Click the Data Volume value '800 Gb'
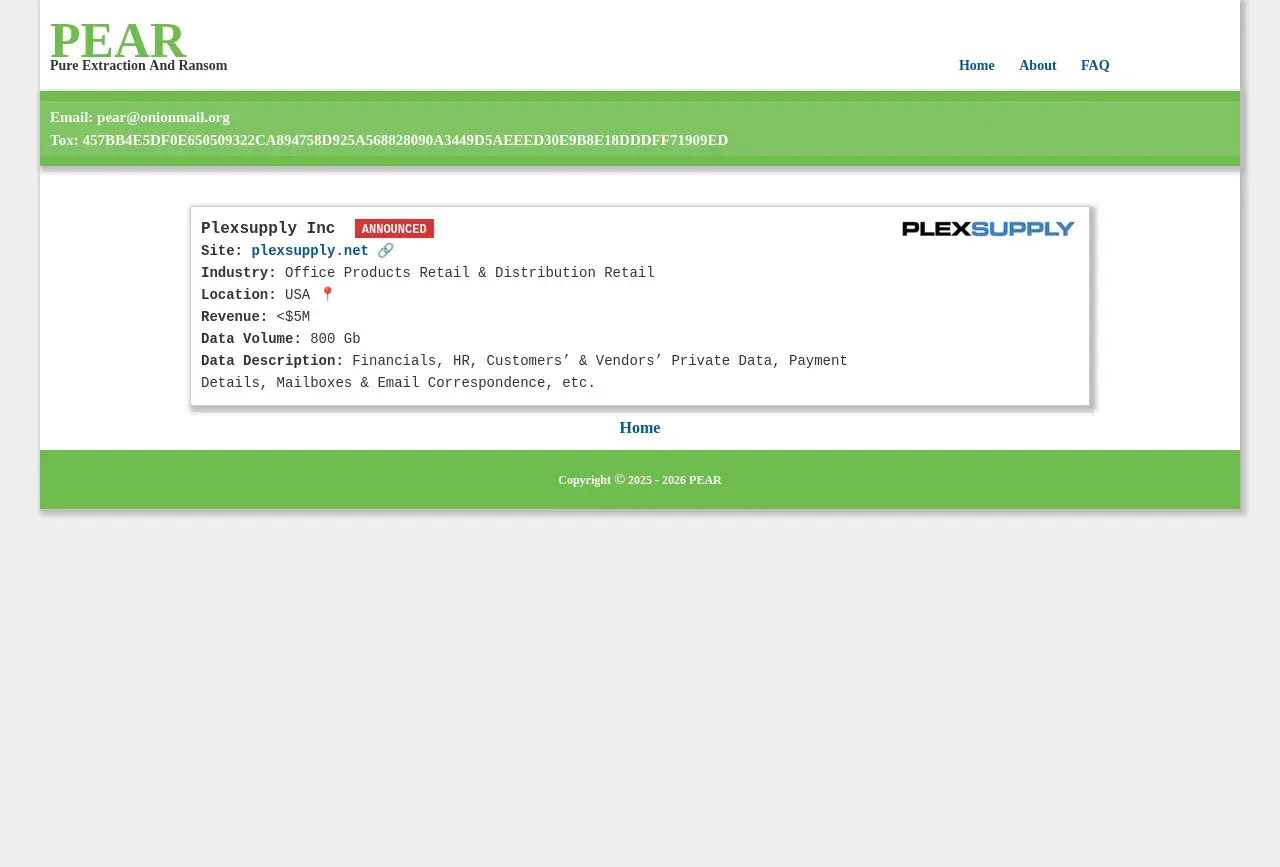The image size is (1280, 867). [x=335, y=339]
